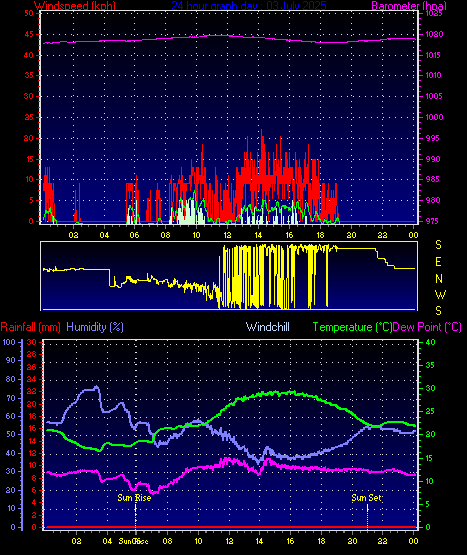Click the "Humidity (%)" legend label
Screen dimensions: 467x555
pyautogui.click(x=95, y=327)
